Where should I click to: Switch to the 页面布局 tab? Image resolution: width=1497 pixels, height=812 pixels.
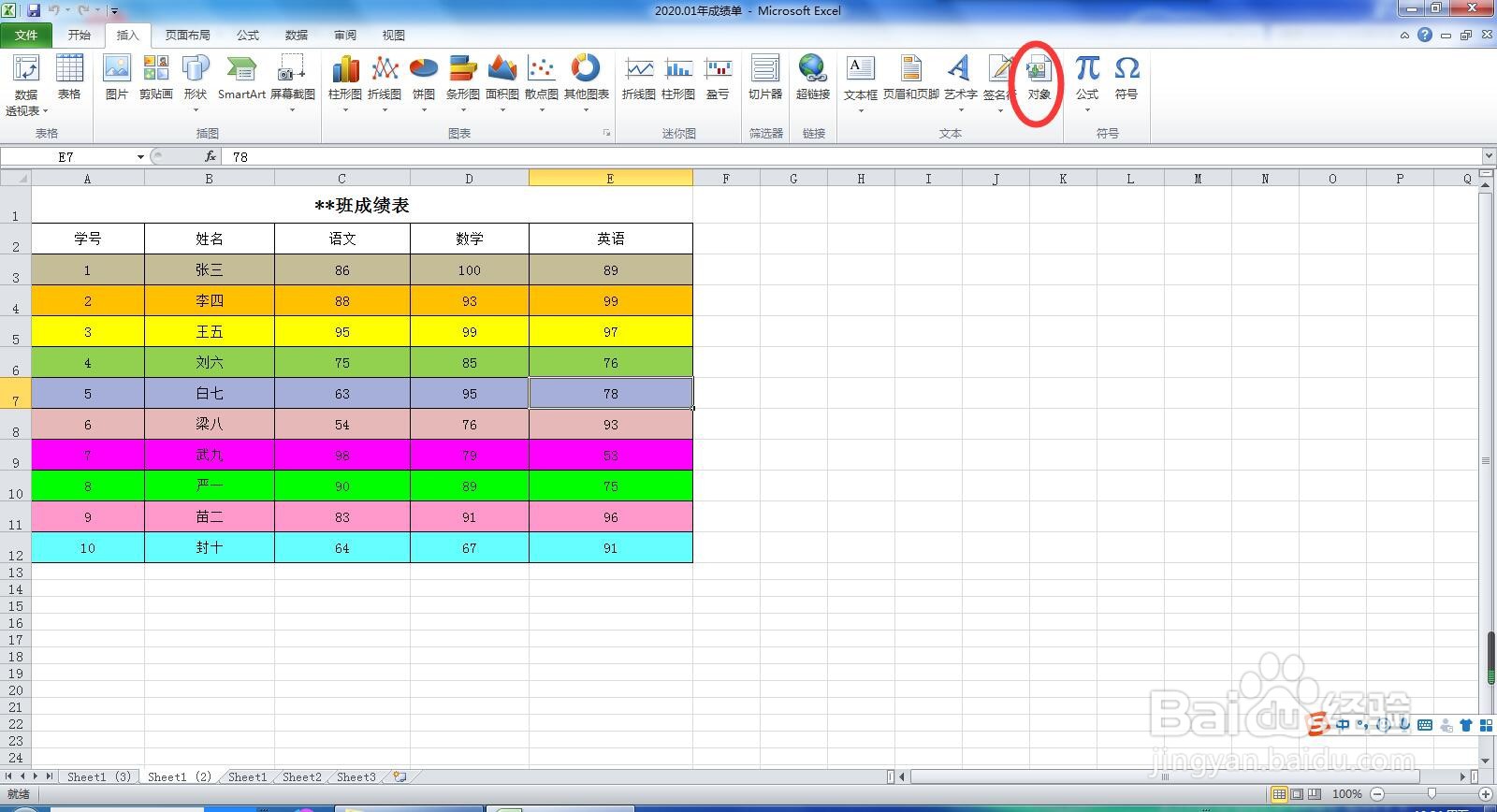[x=187, y=35]
